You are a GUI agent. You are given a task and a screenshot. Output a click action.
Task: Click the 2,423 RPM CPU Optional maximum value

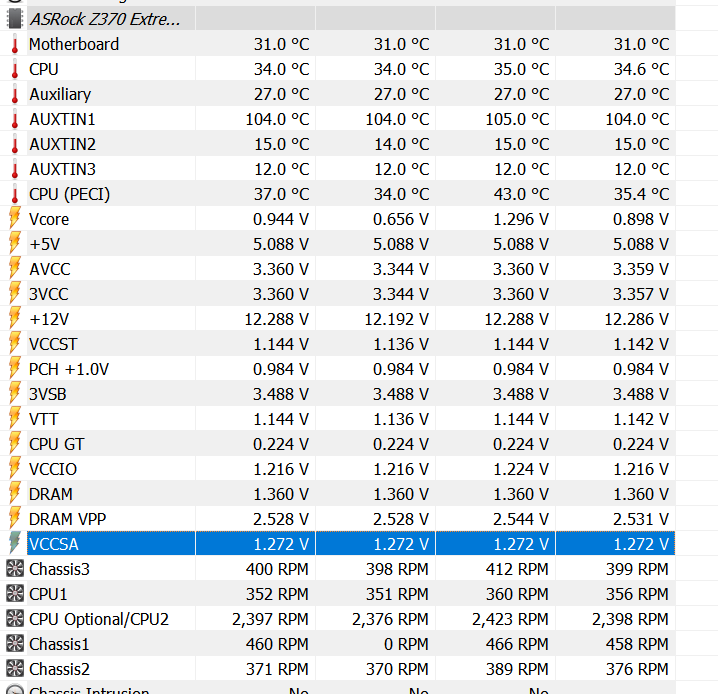510,619
